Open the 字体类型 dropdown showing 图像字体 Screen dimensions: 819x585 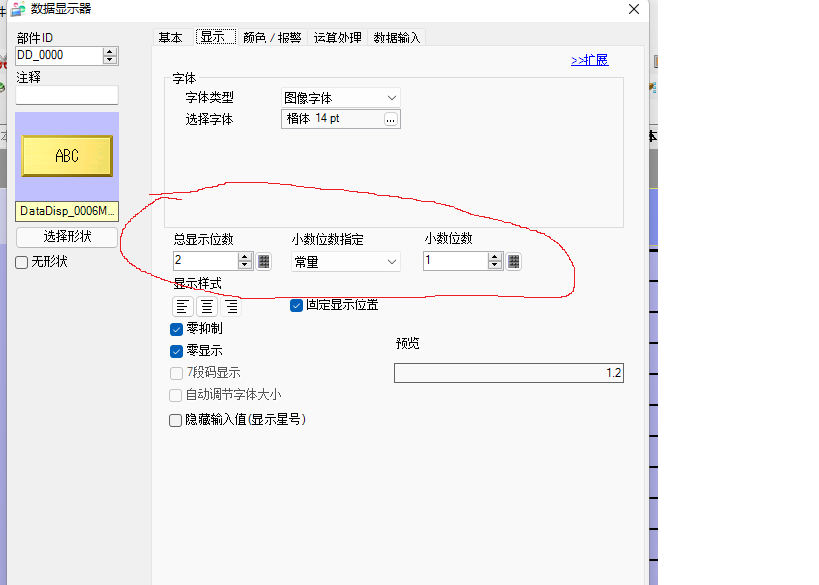pos(341,98)
